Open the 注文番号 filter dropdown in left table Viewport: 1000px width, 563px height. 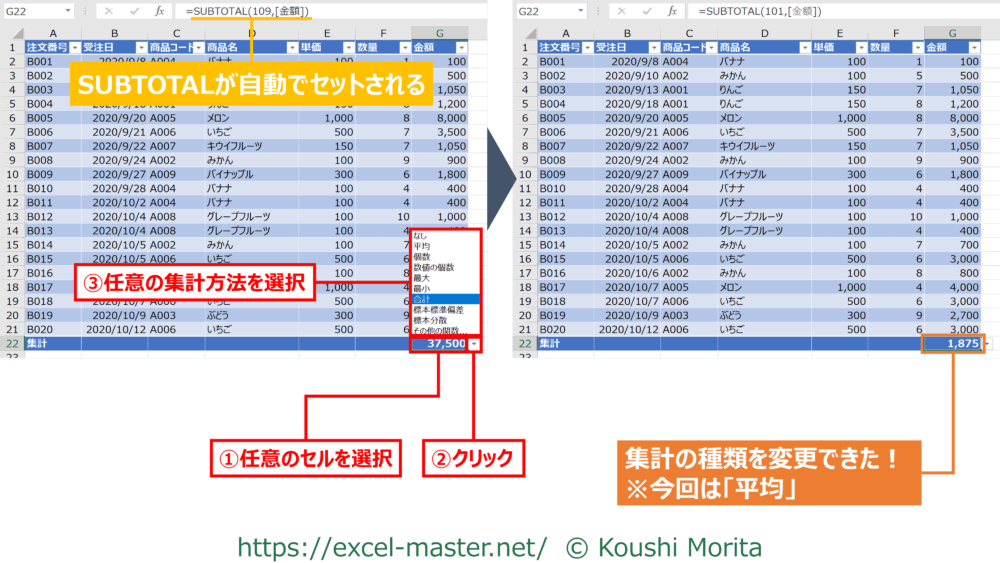tap(73, 48)
